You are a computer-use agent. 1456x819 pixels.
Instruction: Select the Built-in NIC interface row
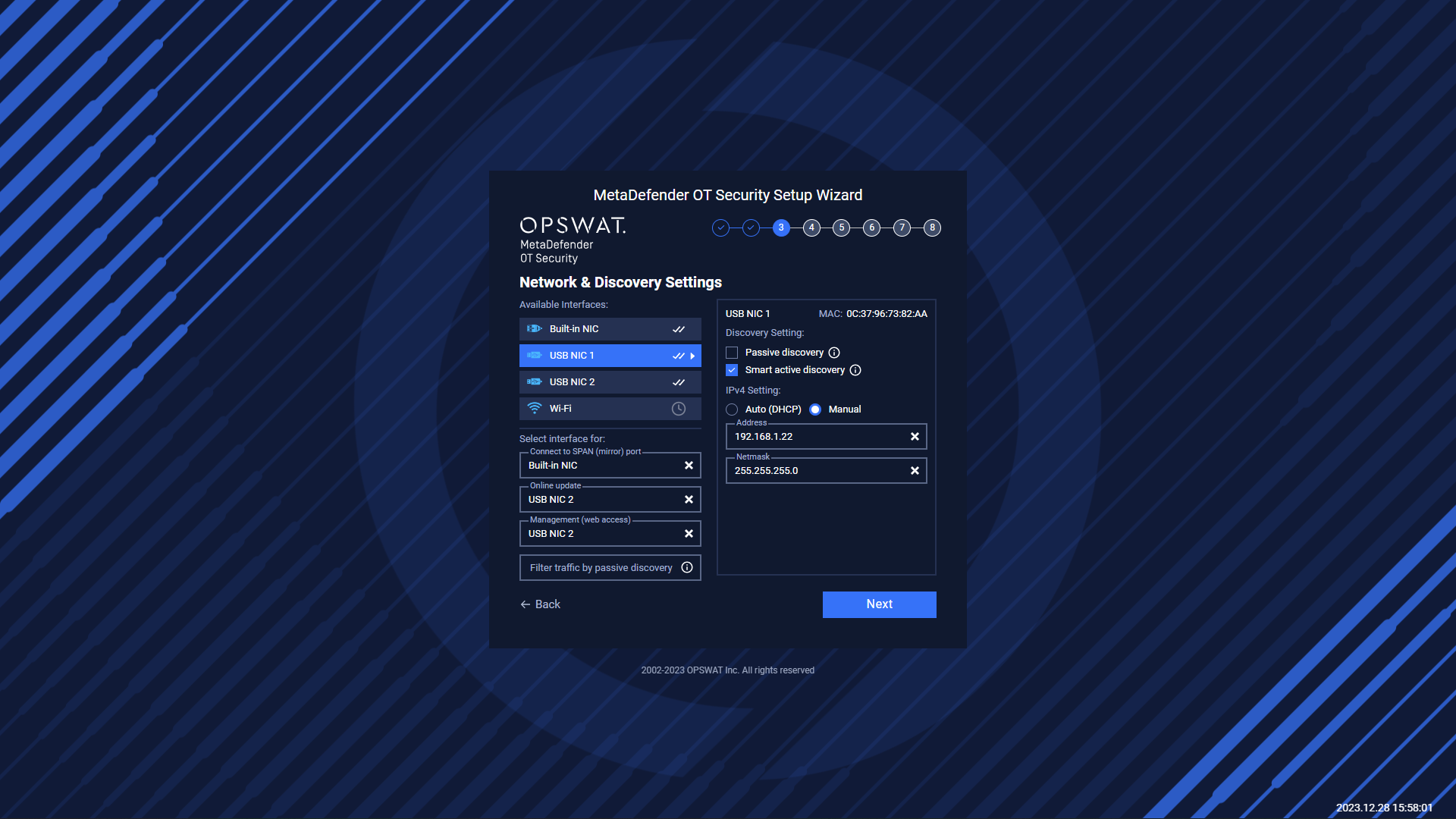[x=610, y=329]
